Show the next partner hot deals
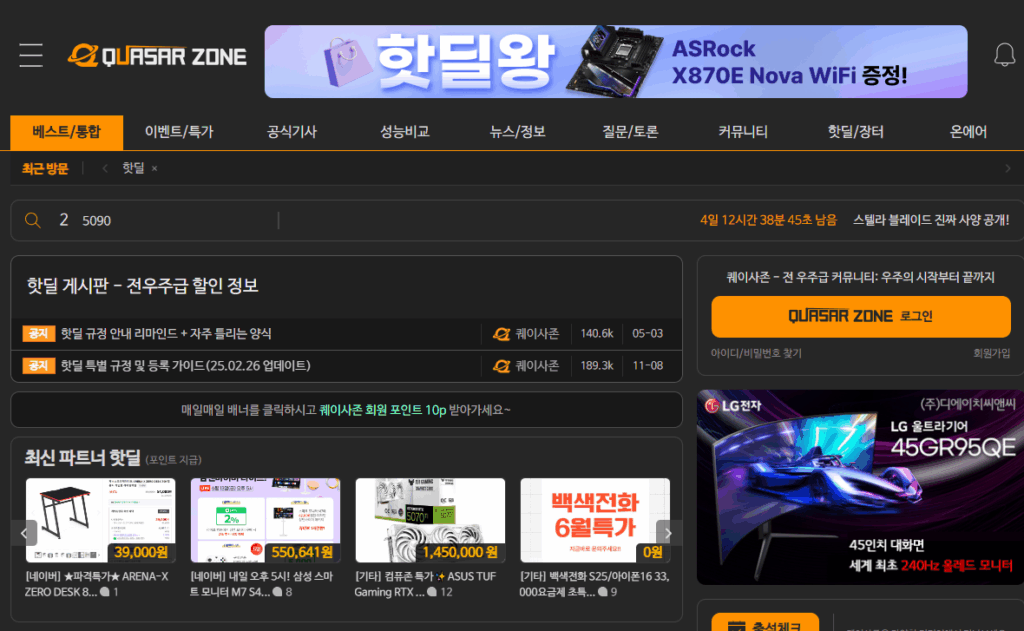Screen dimensions: 1024x631 (x=668, y=533)
